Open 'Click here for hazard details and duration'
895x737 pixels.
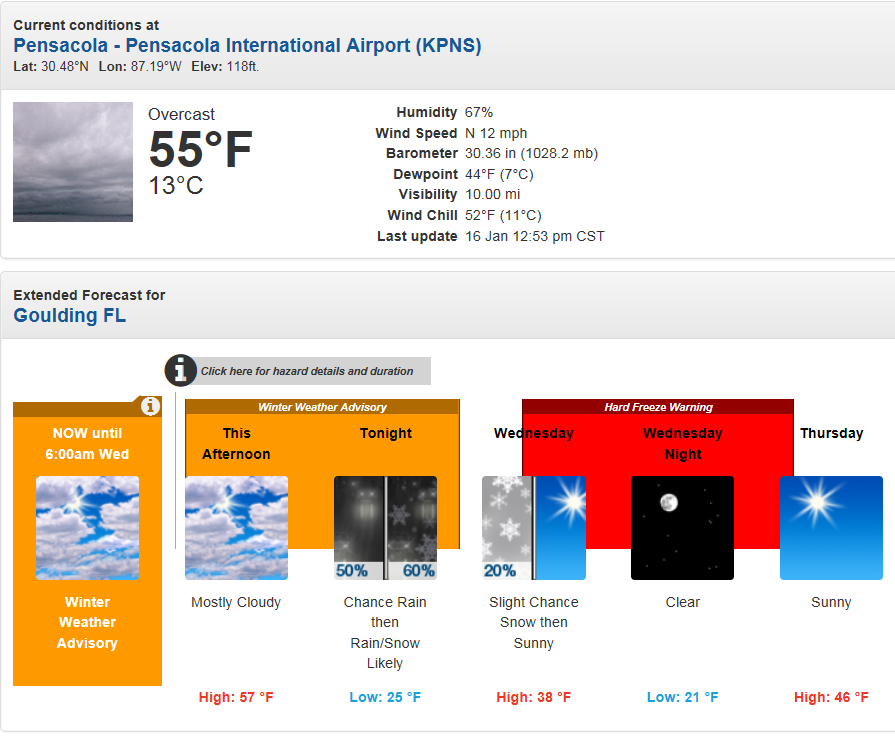(x=307, y=371)
